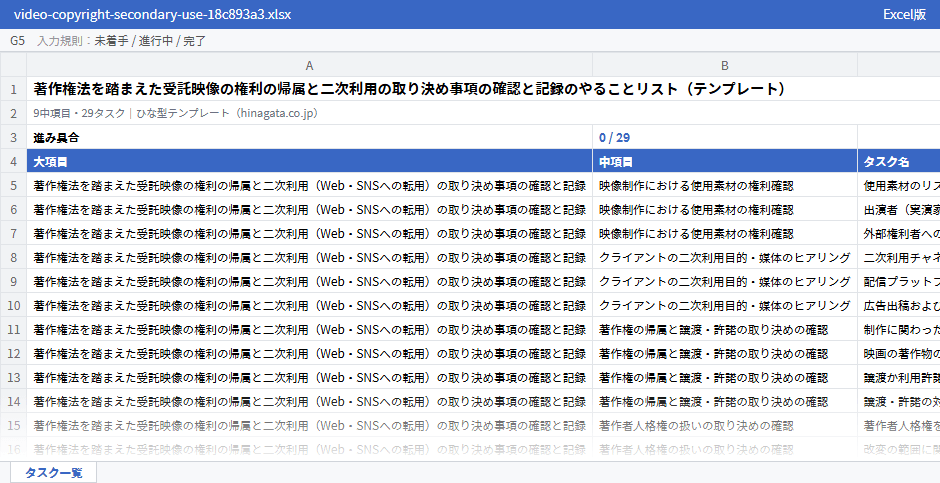Select cell B11 著作権の帰属と譲渡・許諾の取り決めの確認
This screenshot has width=940, height=483.
725,329
